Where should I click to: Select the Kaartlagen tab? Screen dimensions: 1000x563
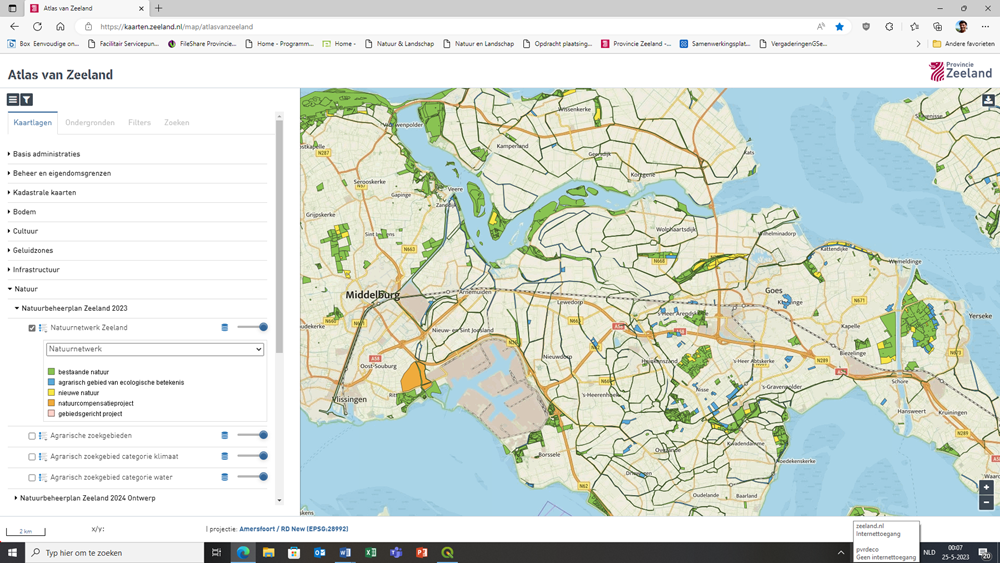pyautogui.click(x=33, y=122)
